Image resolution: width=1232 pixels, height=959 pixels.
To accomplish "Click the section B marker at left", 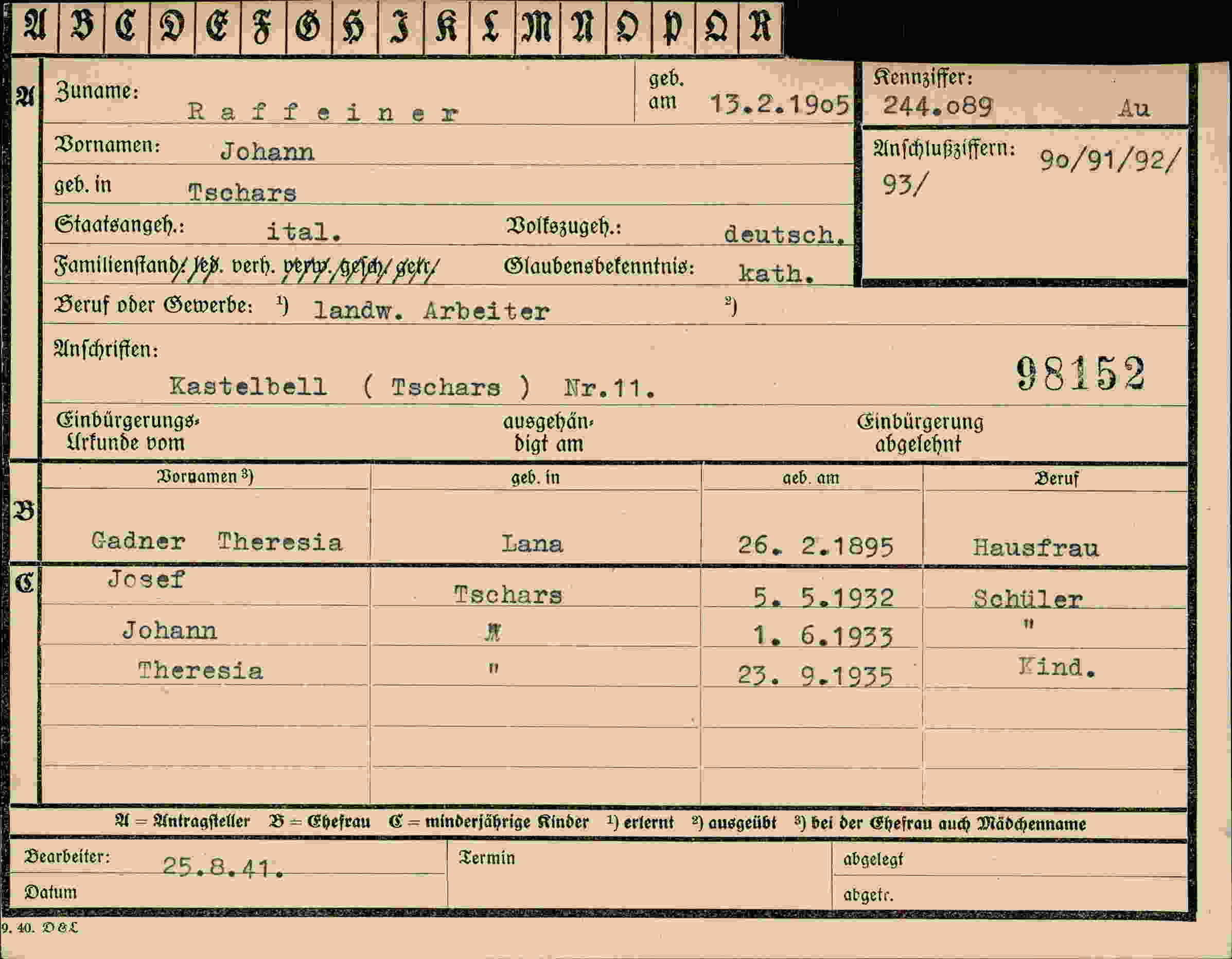I will pyautogui.click(x=24, y=510).
